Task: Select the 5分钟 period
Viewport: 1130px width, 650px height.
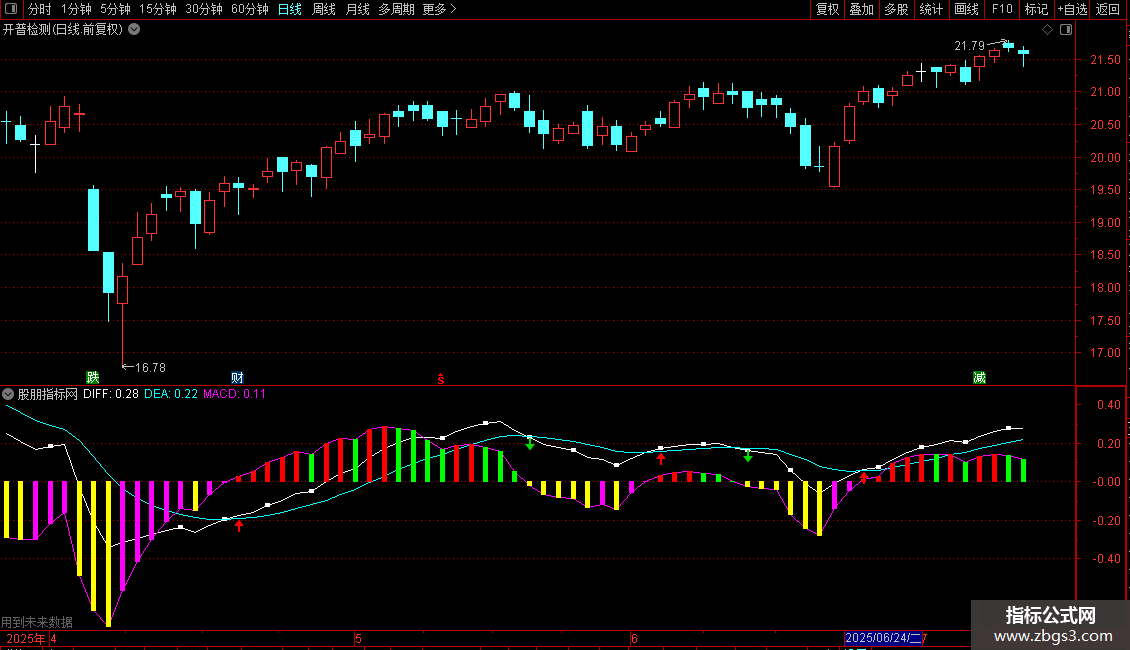Action: coord(115,9)
